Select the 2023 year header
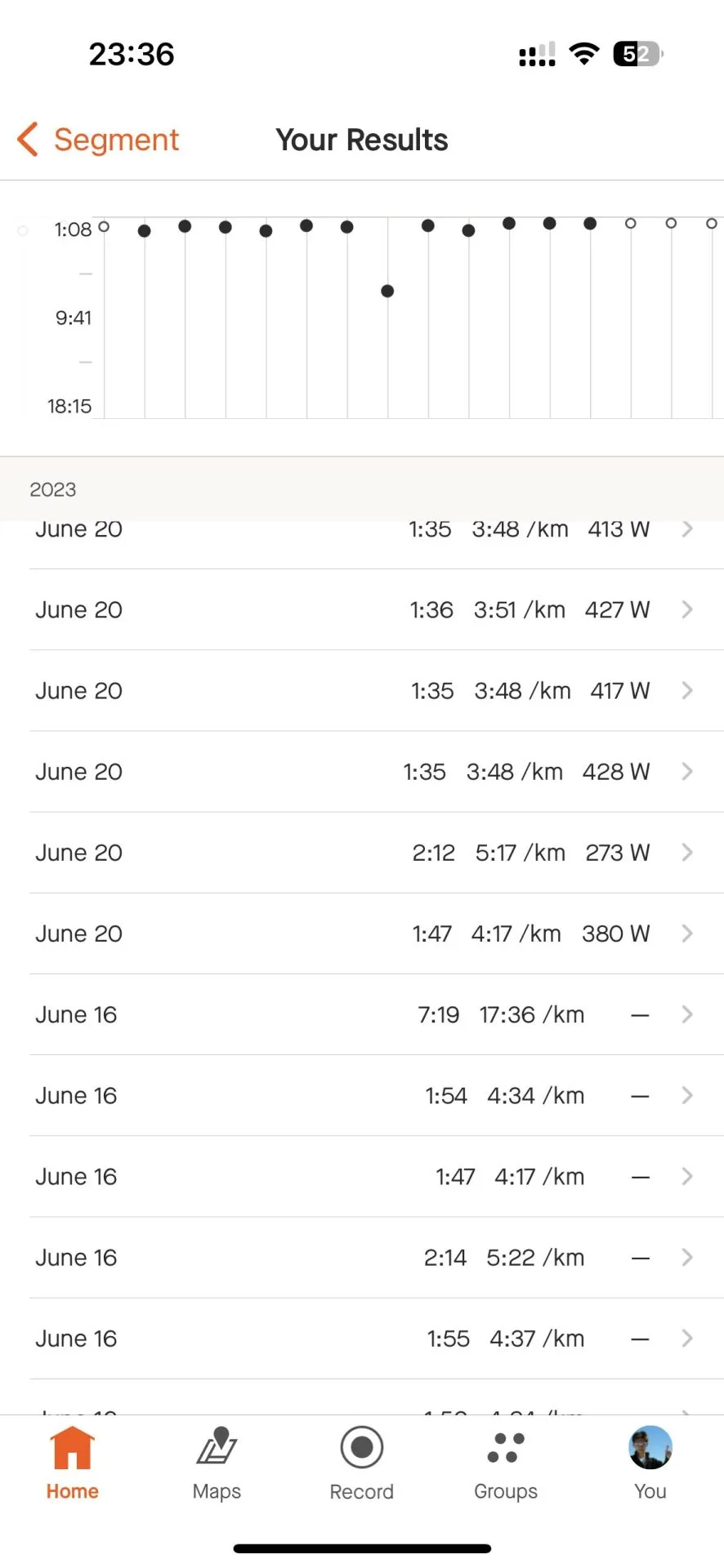 coord(53,489)
